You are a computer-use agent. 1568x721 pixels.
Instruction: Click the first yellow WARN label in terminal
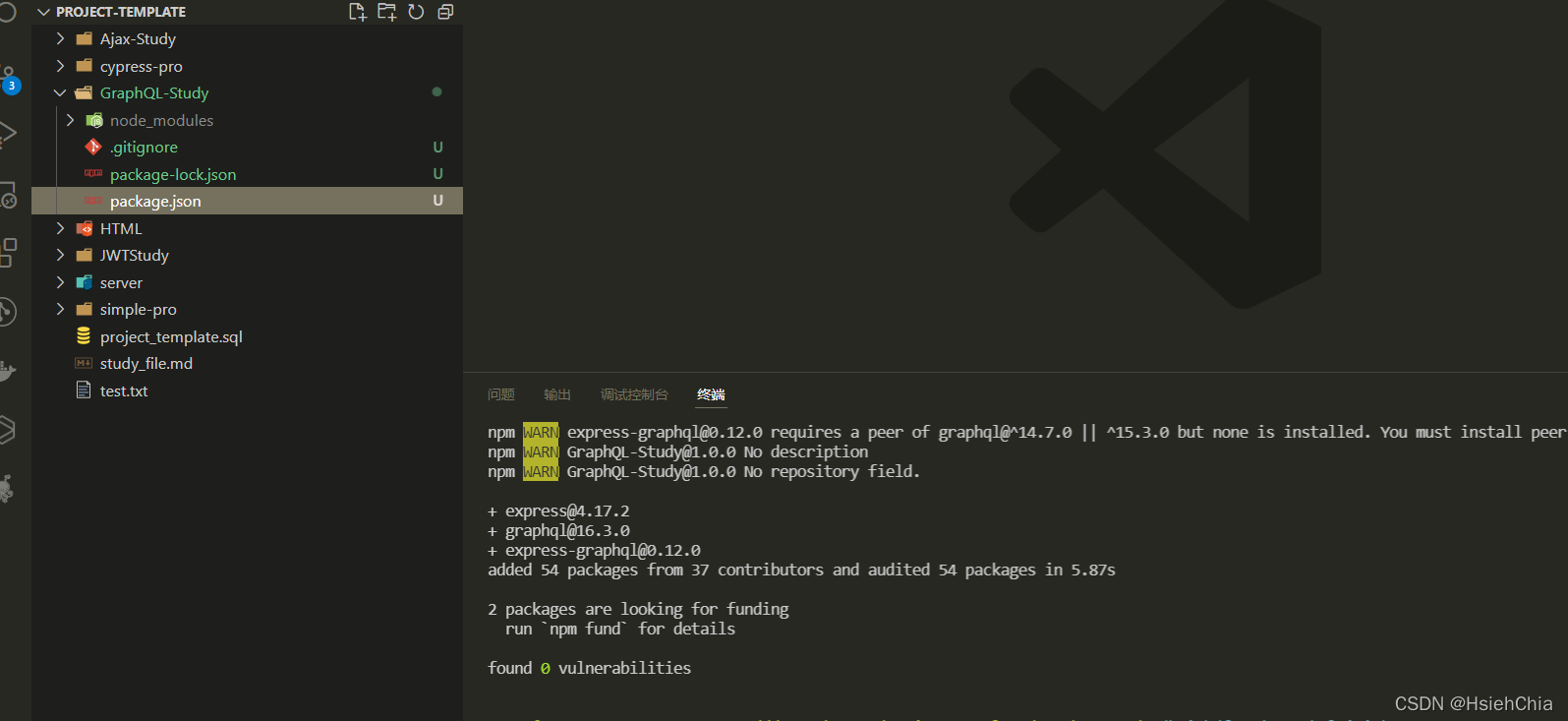541,433
